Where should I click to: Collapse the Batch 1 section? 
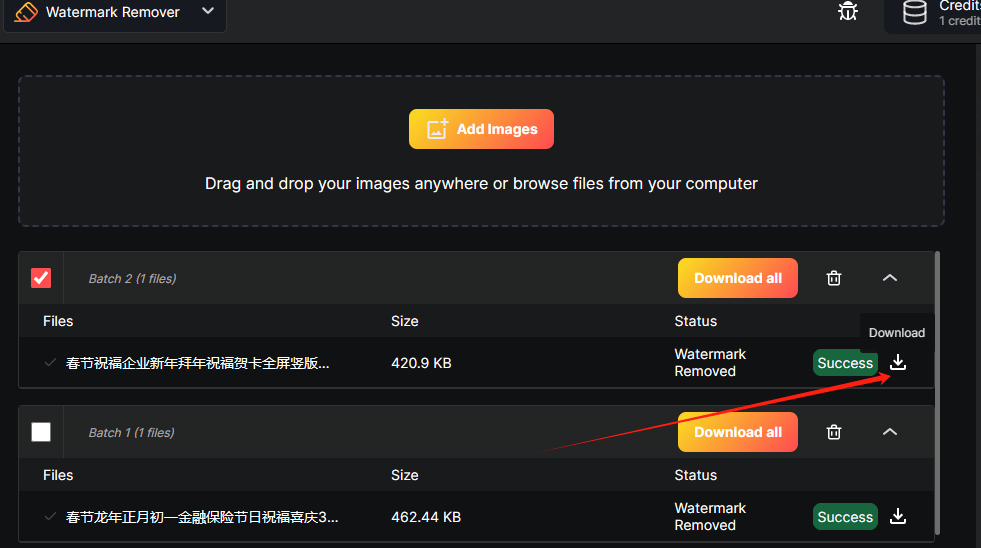(x=890, y=432)
